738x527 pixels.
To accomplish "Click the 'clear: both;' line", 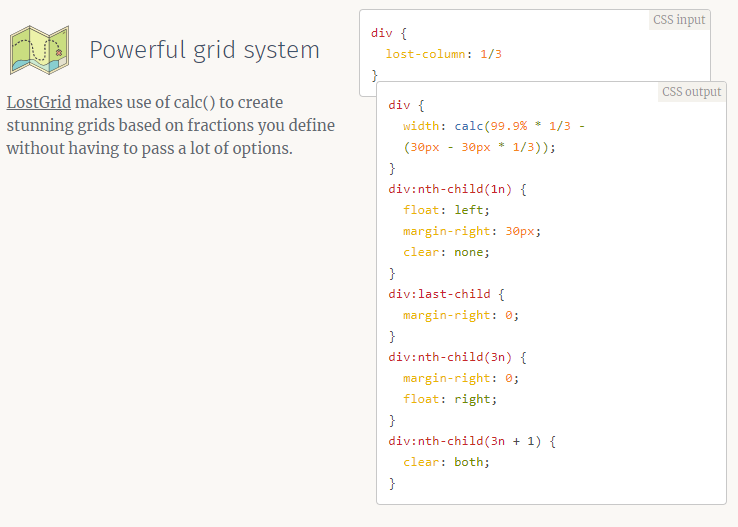I will tap(446, 462).
